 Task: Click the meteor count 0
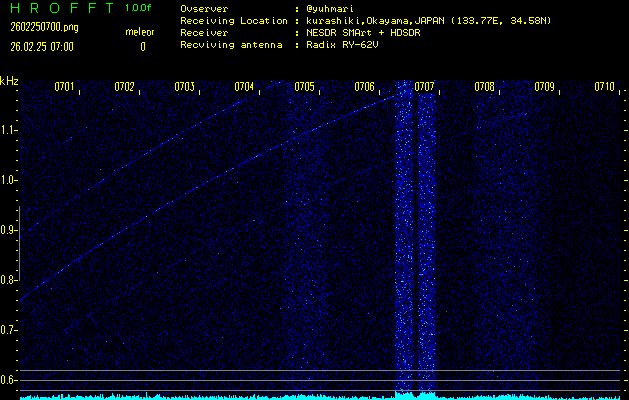[143, 47]
